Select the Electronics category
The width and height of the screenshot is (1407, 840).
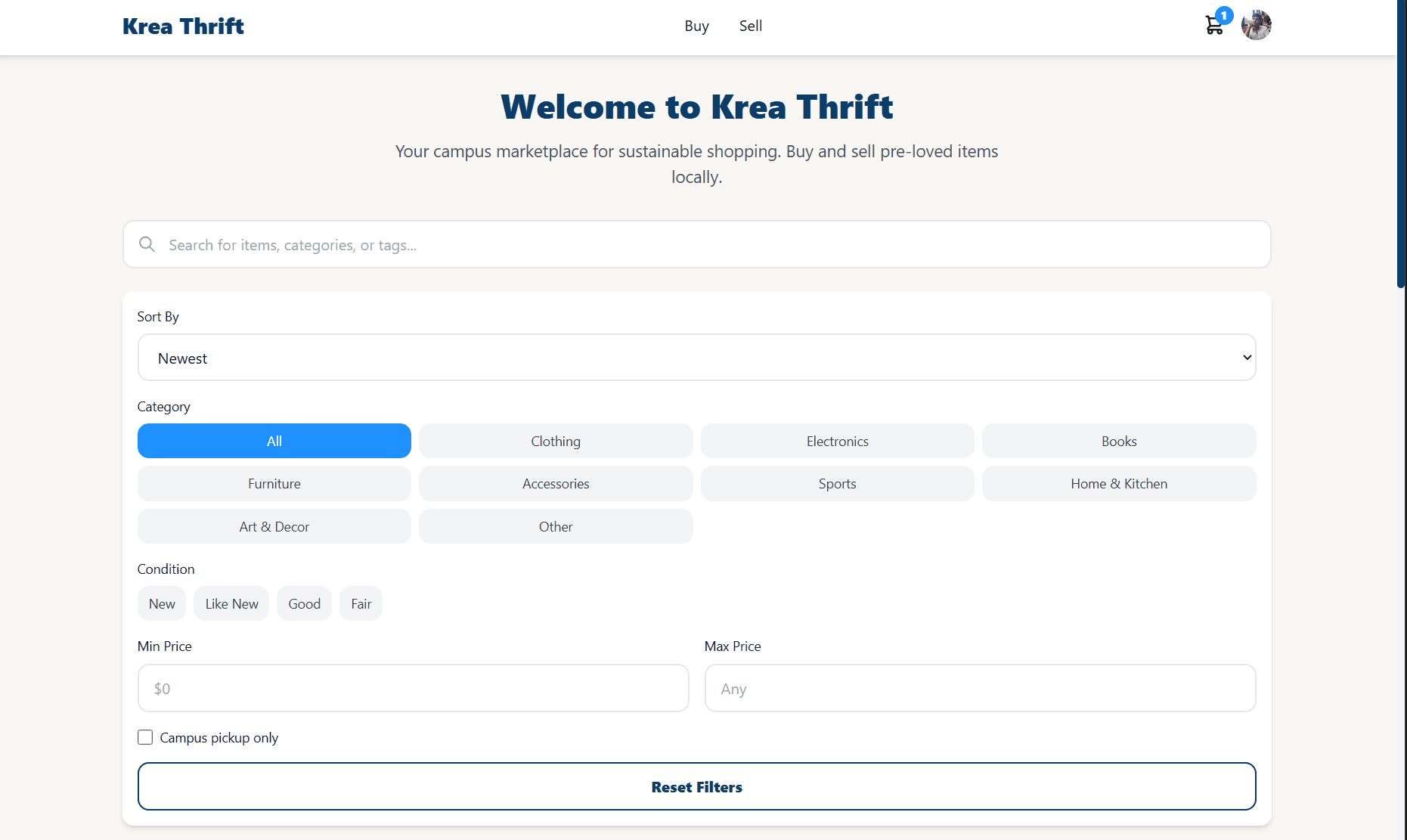click(837, 441)
